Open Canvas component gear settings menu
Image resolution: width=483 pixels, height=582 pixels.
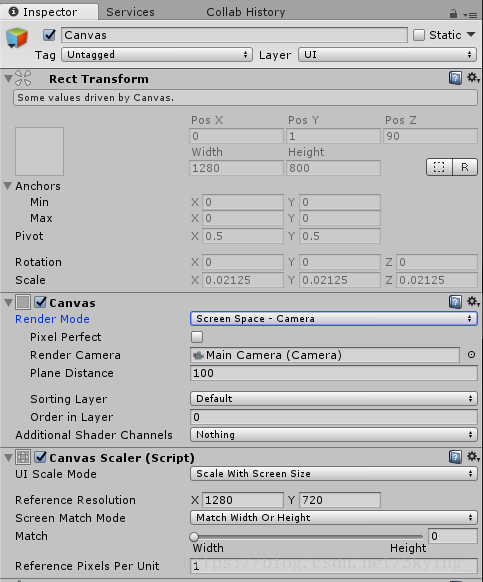click(x=473, y=301)
